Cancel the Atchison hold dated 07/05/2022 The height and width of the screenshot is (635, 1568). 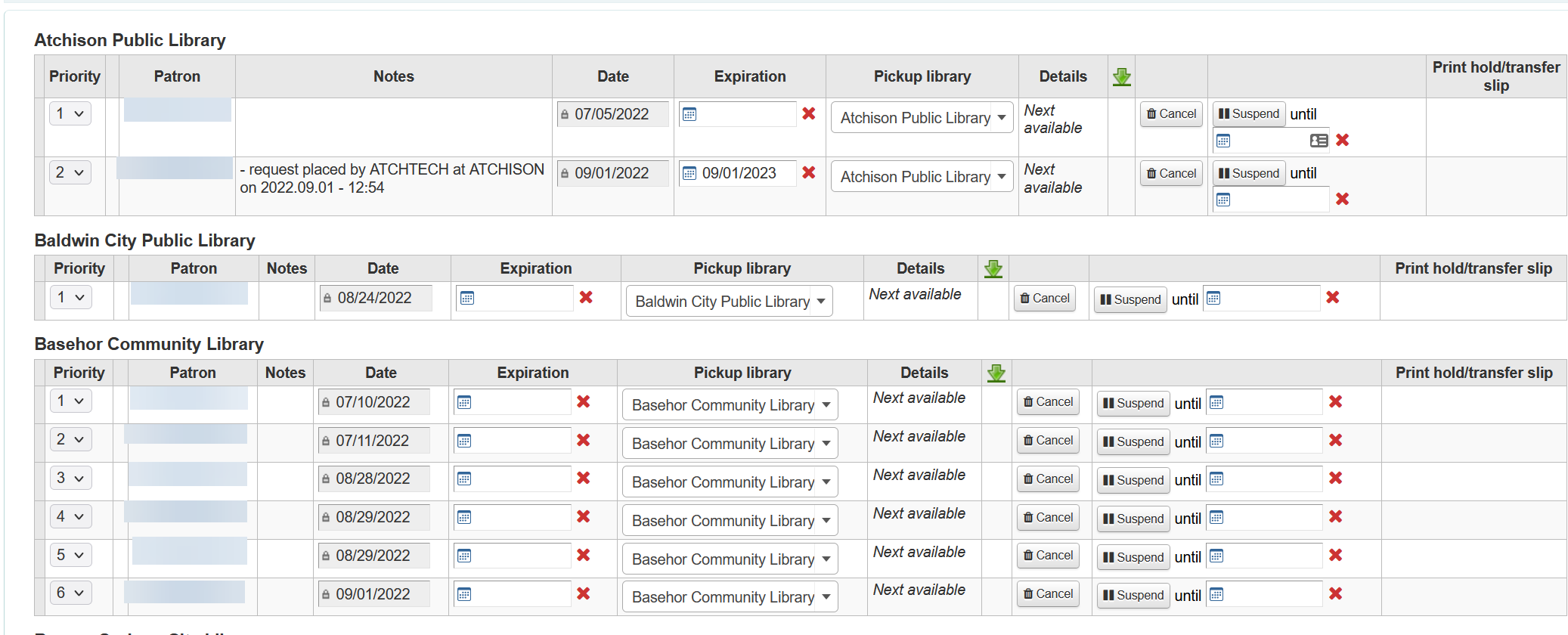(1170, 114)
